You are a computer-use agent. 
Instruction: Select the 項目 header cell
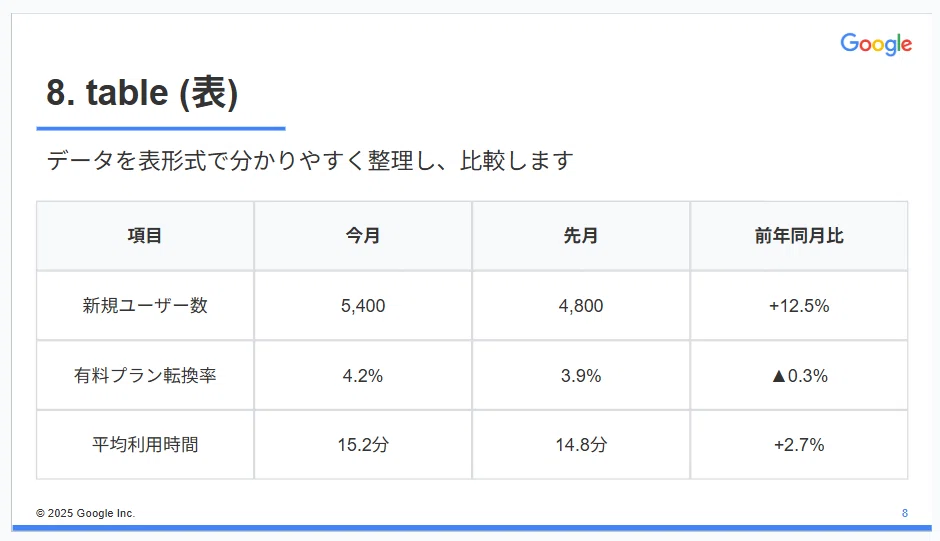point(145,236)
